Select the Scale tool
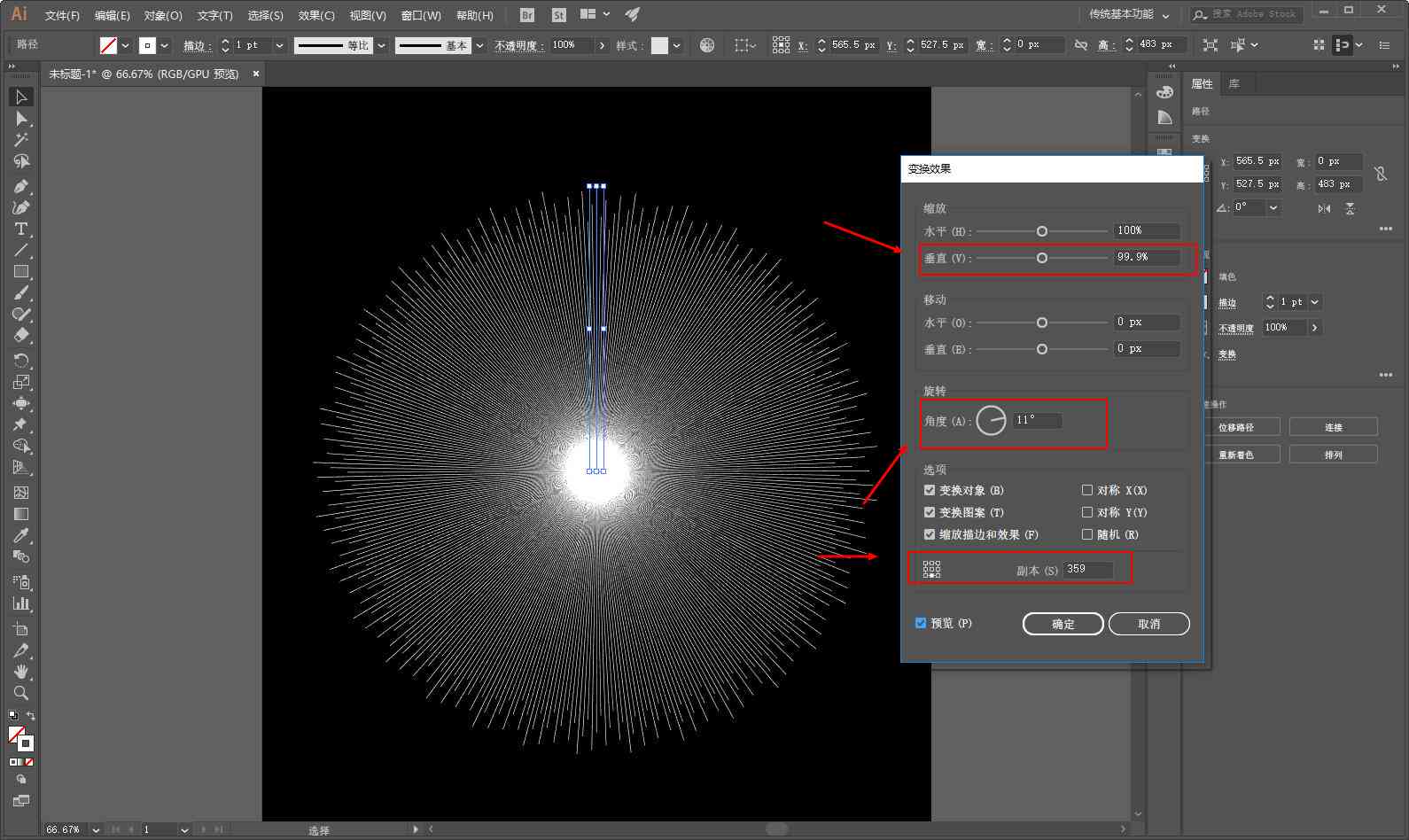This screenshot has height=840, width=1409. [21, 382]
